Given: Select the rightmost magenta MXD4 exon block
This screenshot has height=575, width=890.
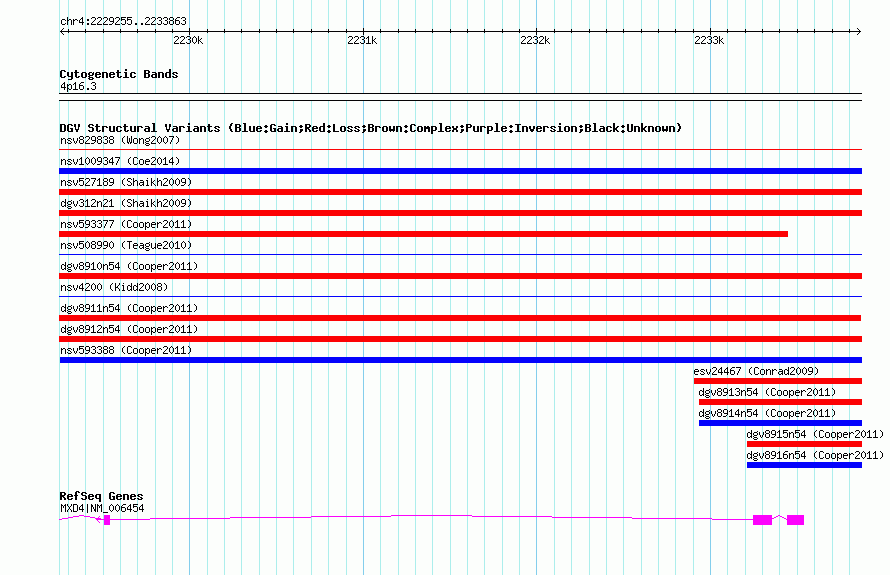Looking at the screenshot, I should (795, 520).
